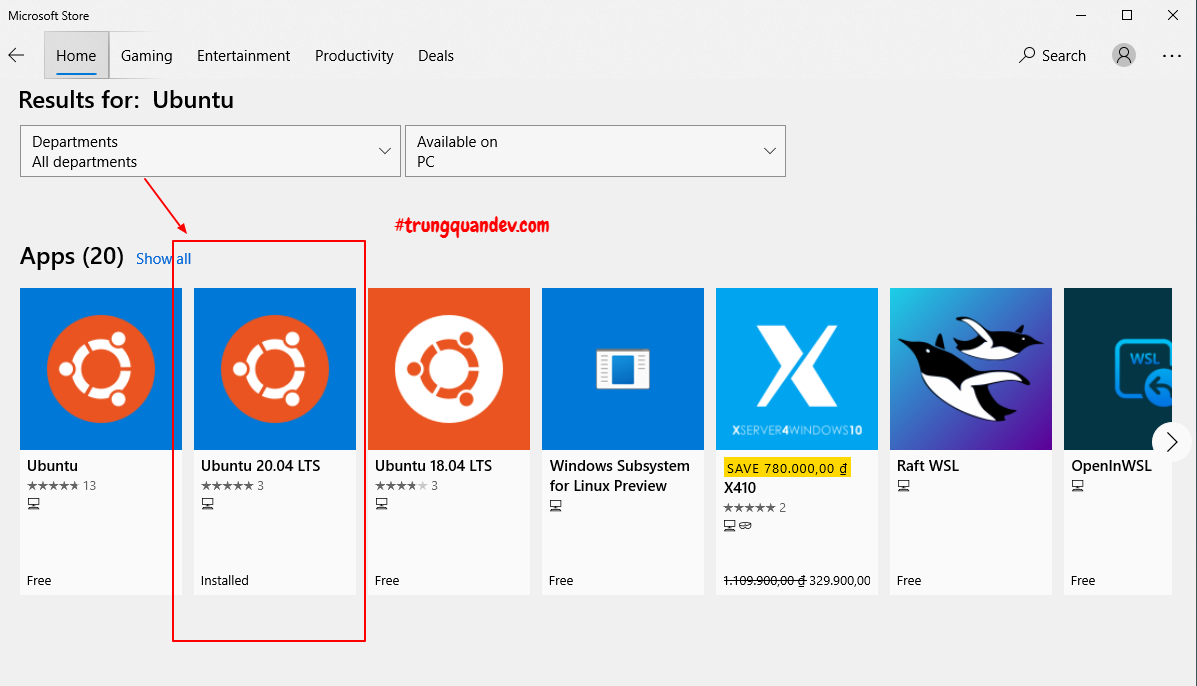Go back using the back arrow

(x=16, y=55)
